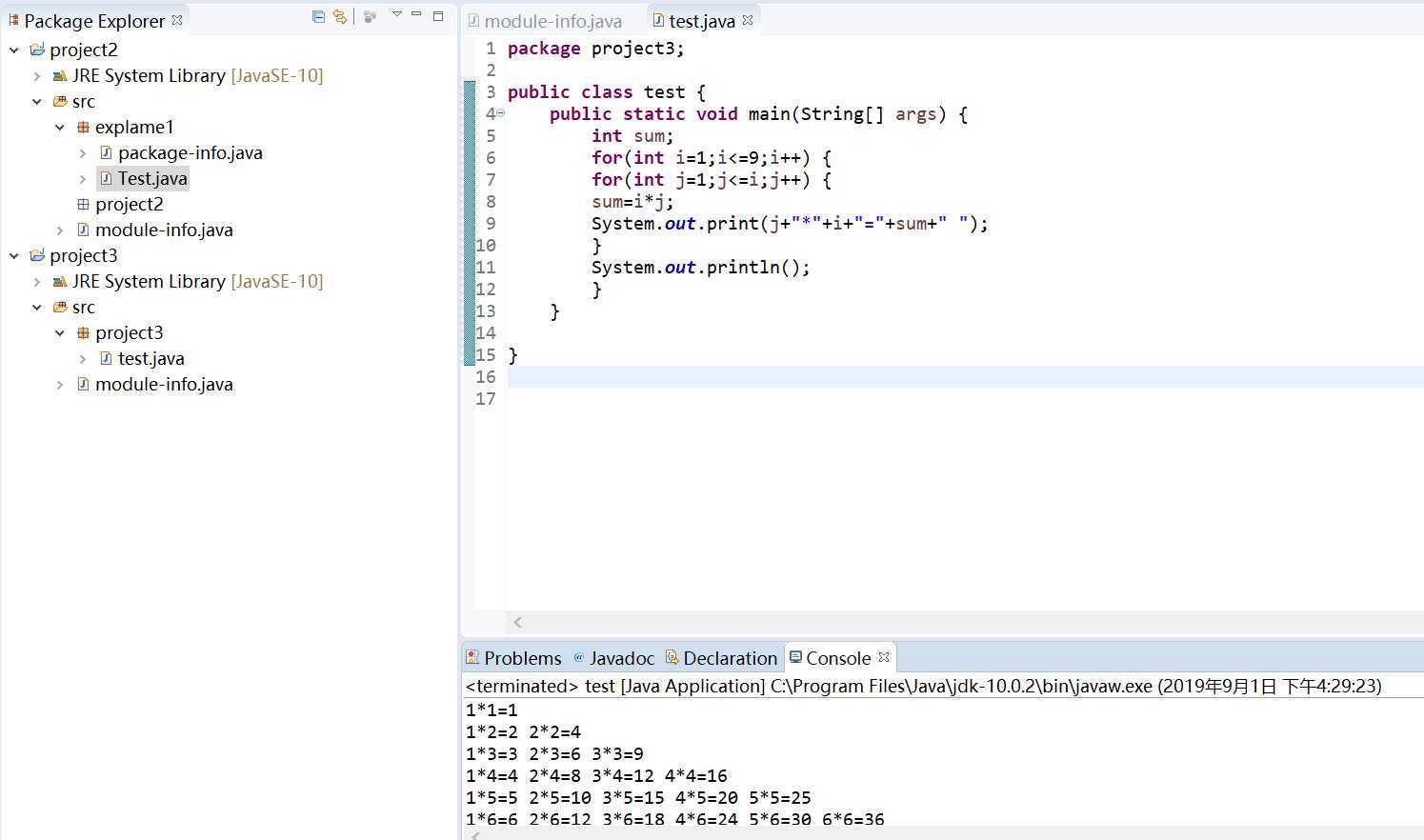Click the project3 package icon
The image size is (1424, 840).
coord(83,332)
